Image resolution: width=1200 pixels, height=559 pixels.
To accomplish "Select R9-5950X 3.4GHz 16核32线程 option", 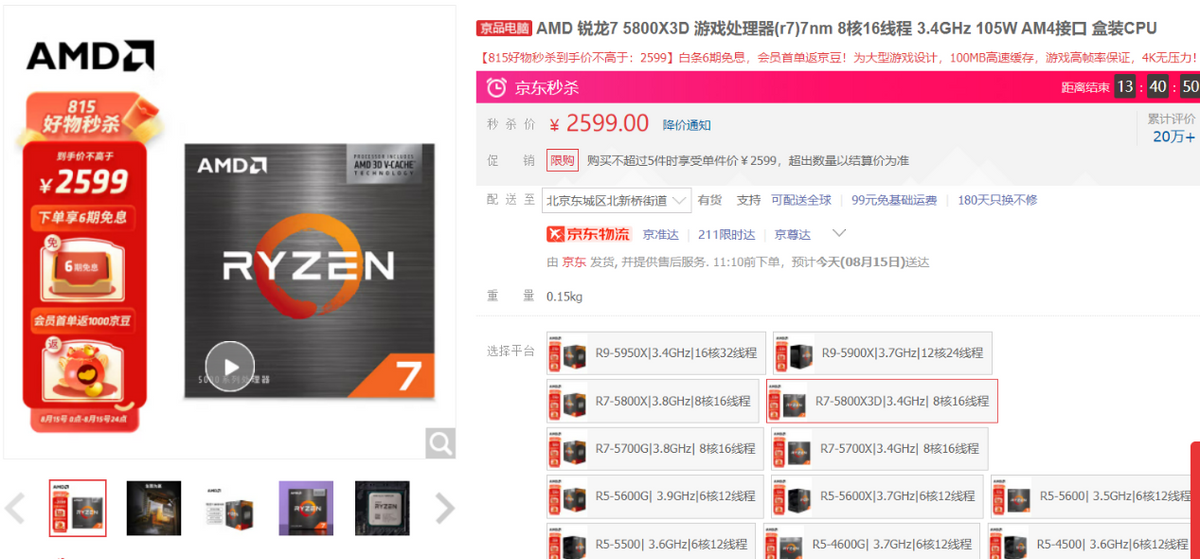I will [x=656, y=353].
